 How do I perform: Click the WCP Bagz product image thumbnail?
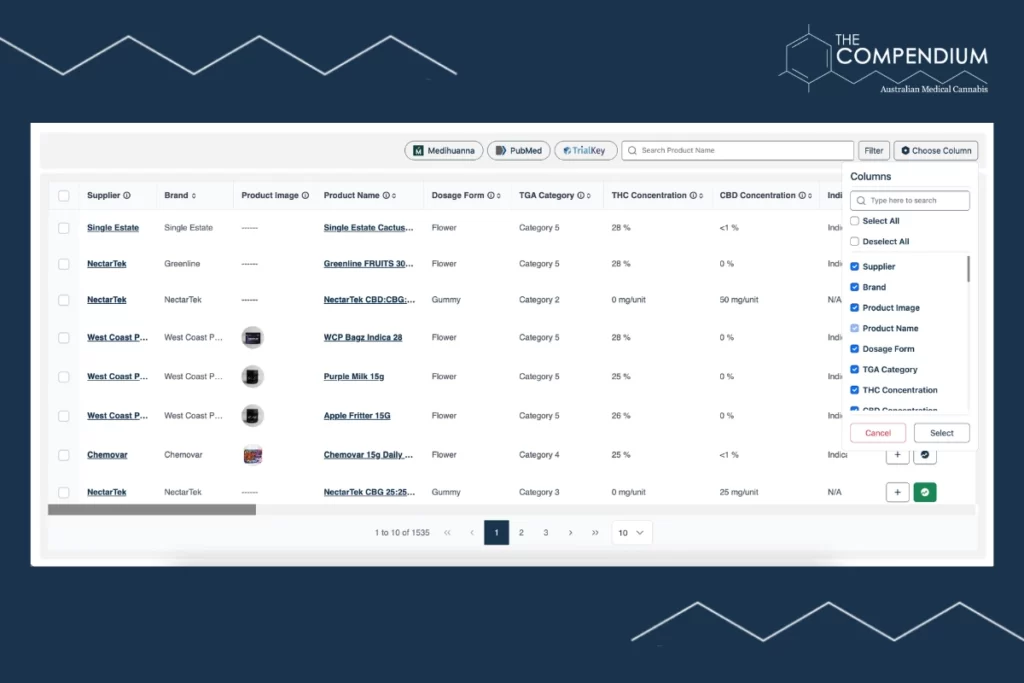pyautogui.click(x=252, y=337)
